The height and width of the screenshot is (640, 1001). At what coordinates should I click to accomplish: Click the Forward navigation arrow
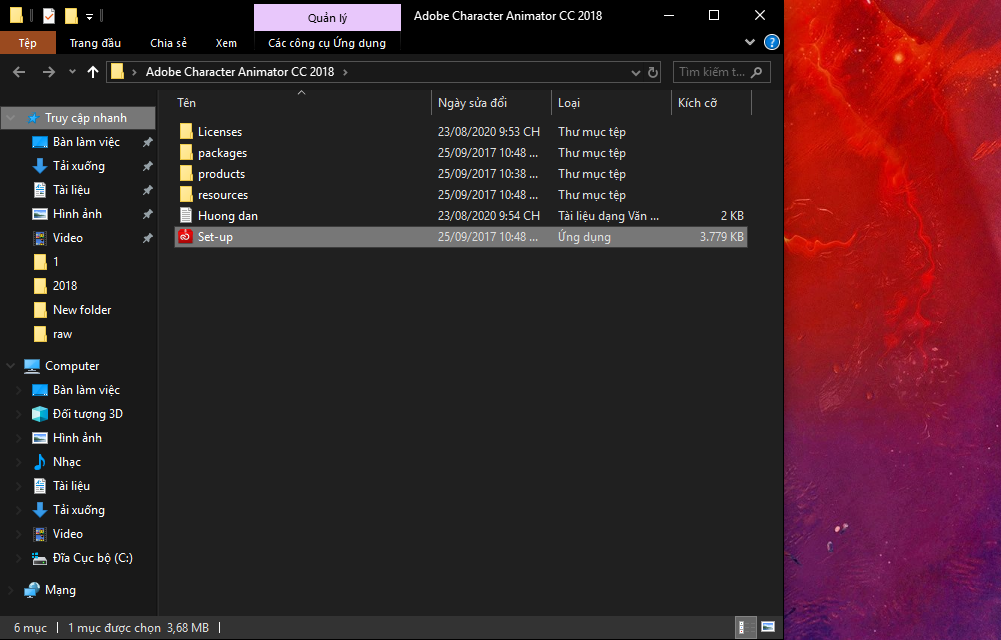click(49, 72)
